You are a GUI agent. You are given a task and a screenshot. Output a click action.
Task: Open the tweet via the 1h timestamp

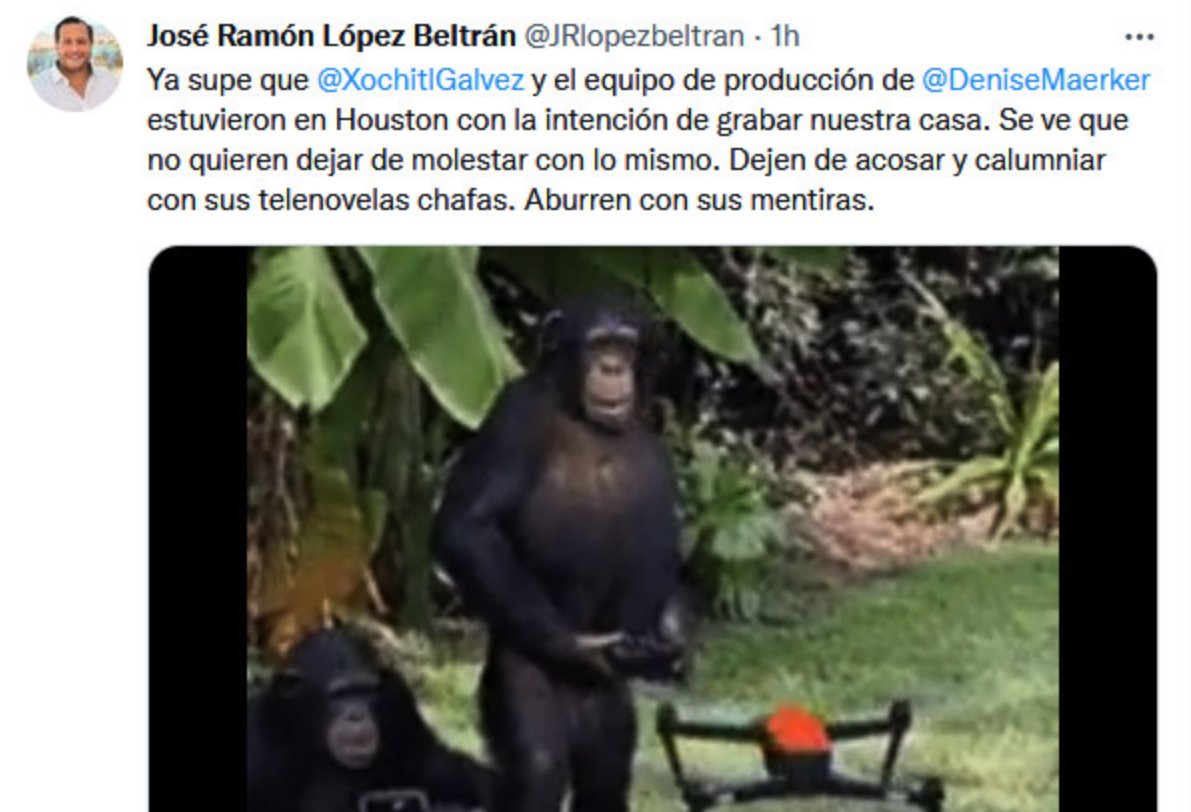pyautogui.click(x=784, y=36)
